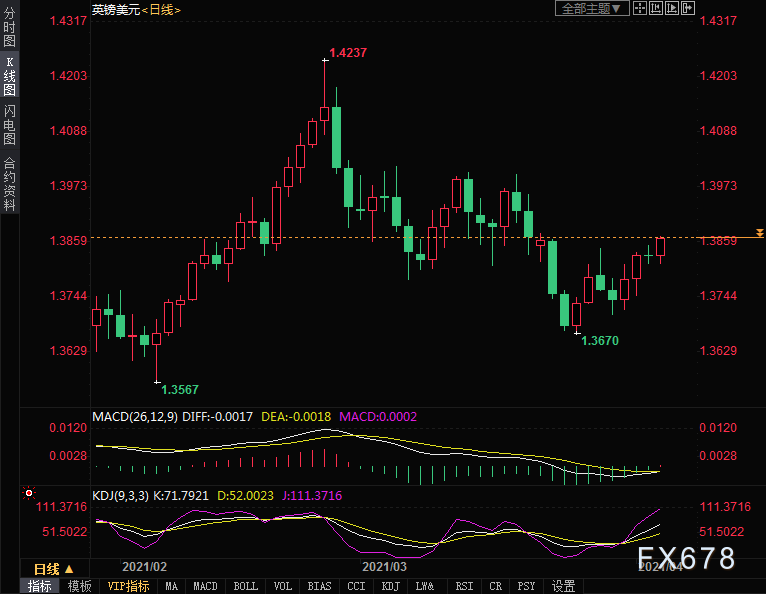Click the DEA:-0.0018 value
The height and width of the screenshot is (594, 766).
pos(296,417)
